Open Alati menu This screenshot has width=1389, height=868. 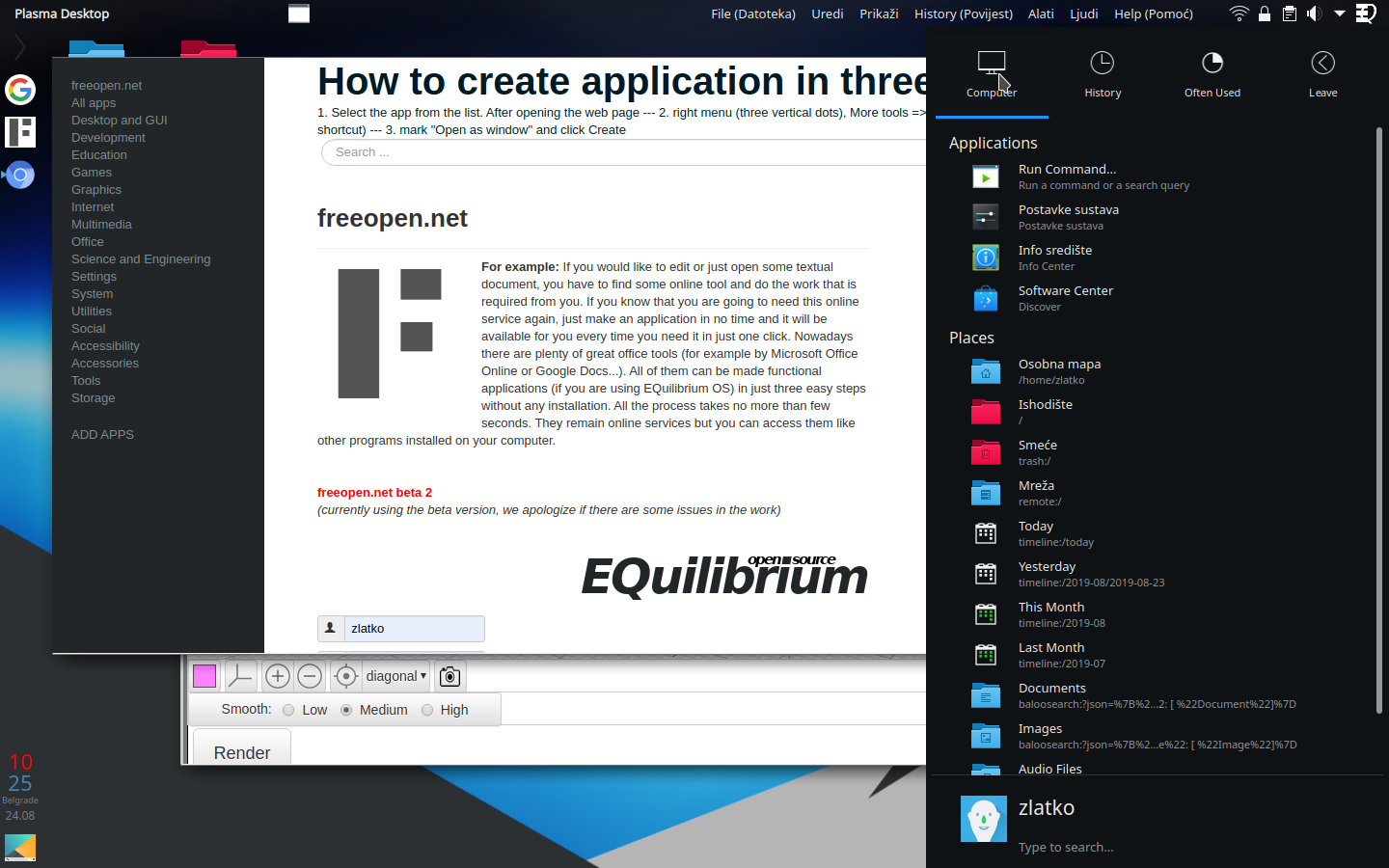[1041, 14]
